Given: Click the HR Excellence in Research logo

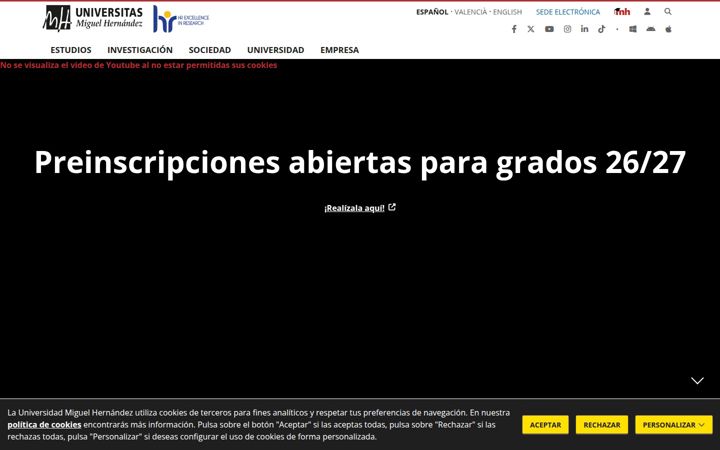Looking at the screenshot, I should (181, 19).
